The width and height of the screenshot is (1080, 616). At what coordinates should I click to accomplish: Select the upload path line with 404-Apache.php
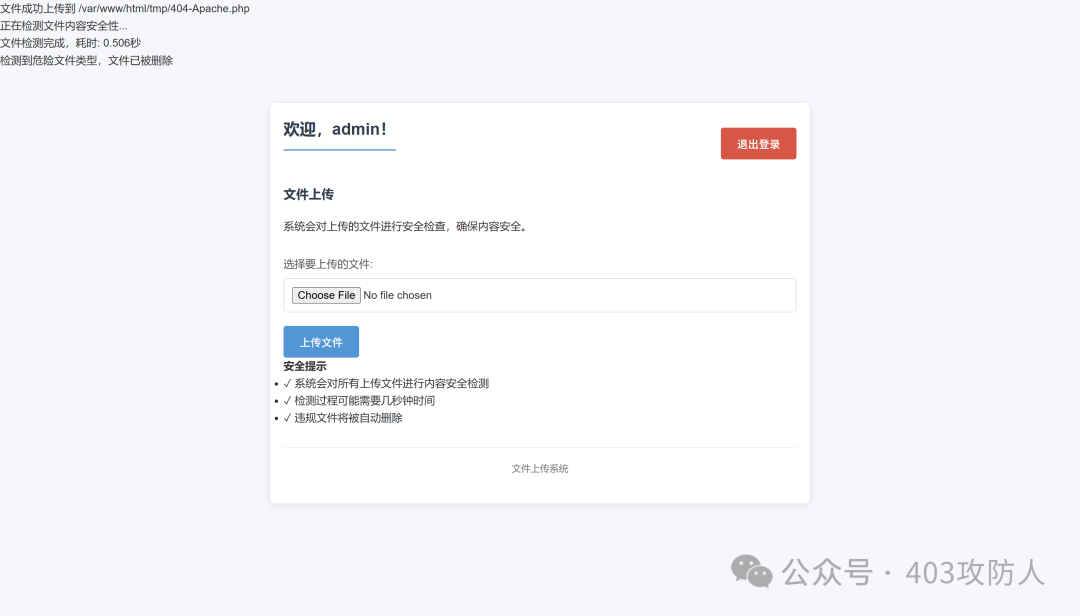coord(125,9)
